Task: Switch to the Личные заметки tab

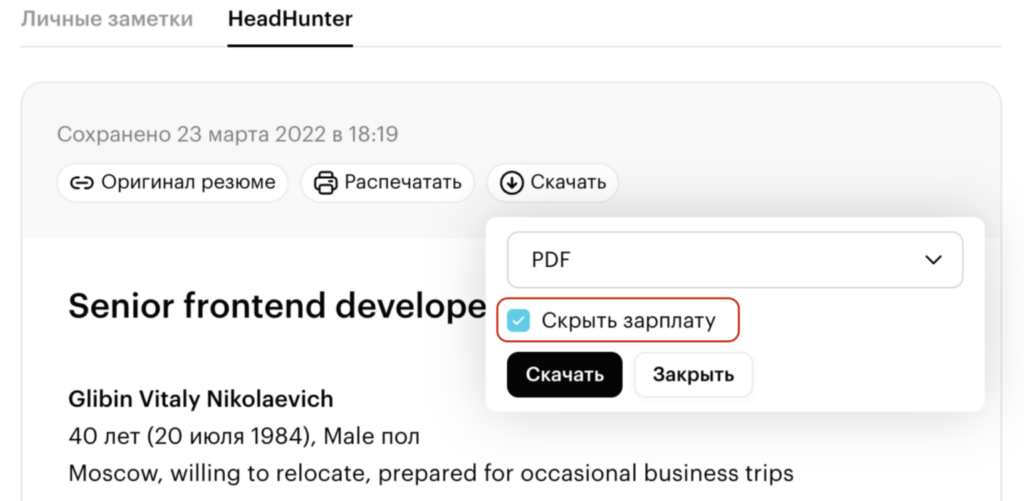Action: tap(106, 19)
